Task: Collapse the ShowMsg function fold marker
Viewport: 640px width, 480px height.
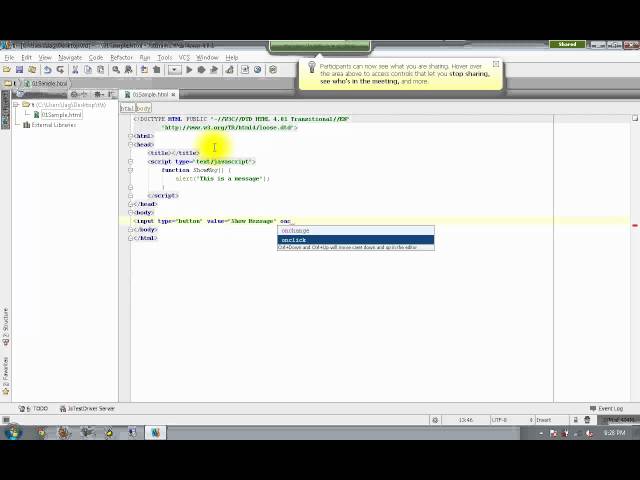Action: pyautogui.click(x=131, y=170)
